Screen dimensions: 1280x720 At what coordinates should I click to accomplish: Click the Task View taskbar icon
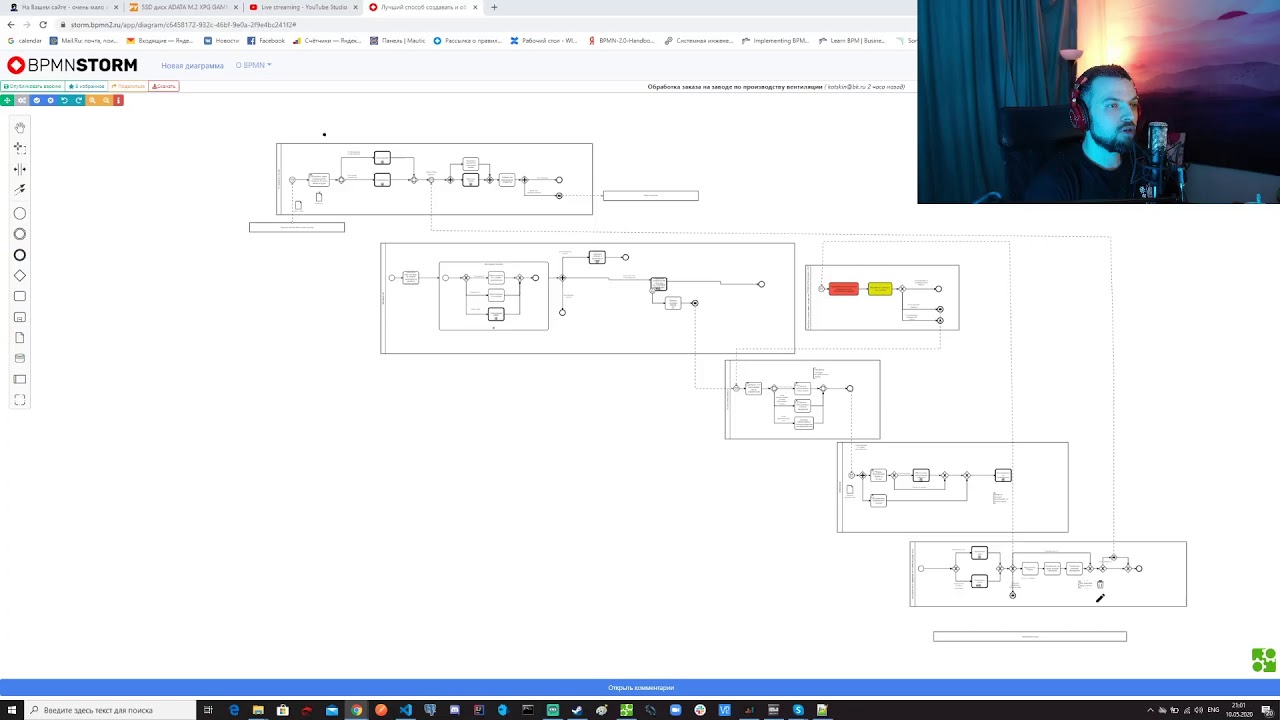(208, 710)
